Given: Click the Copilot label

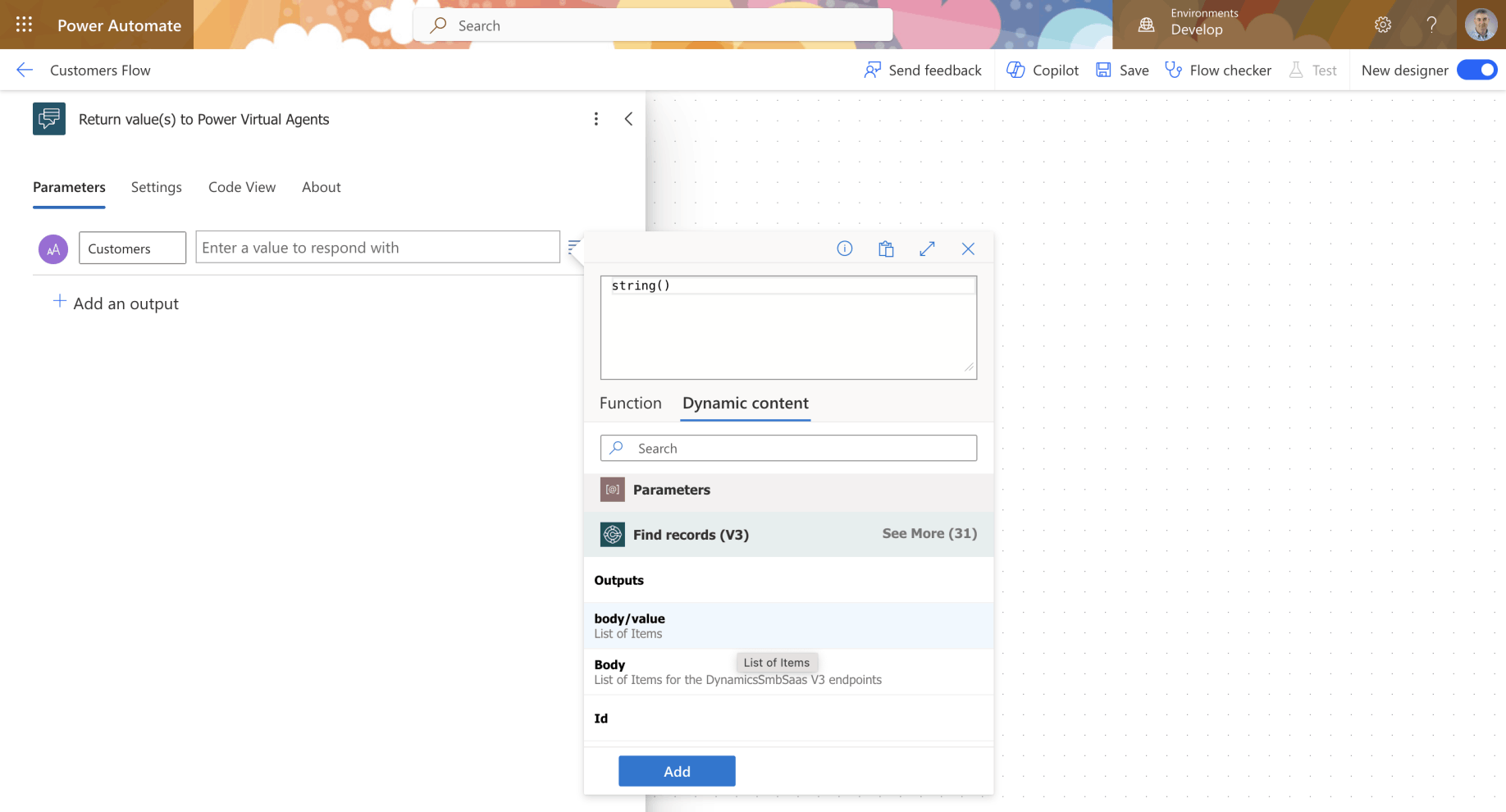Looking at the screenshot, I should tap(1056, 70).
